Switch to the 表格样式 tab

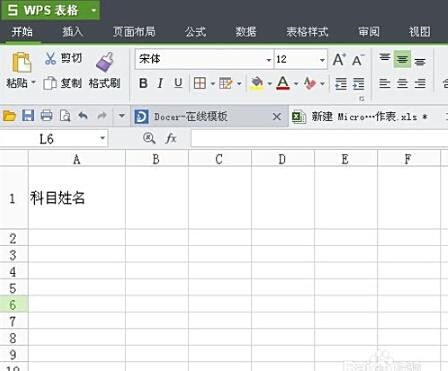click(x=307, y=32)
